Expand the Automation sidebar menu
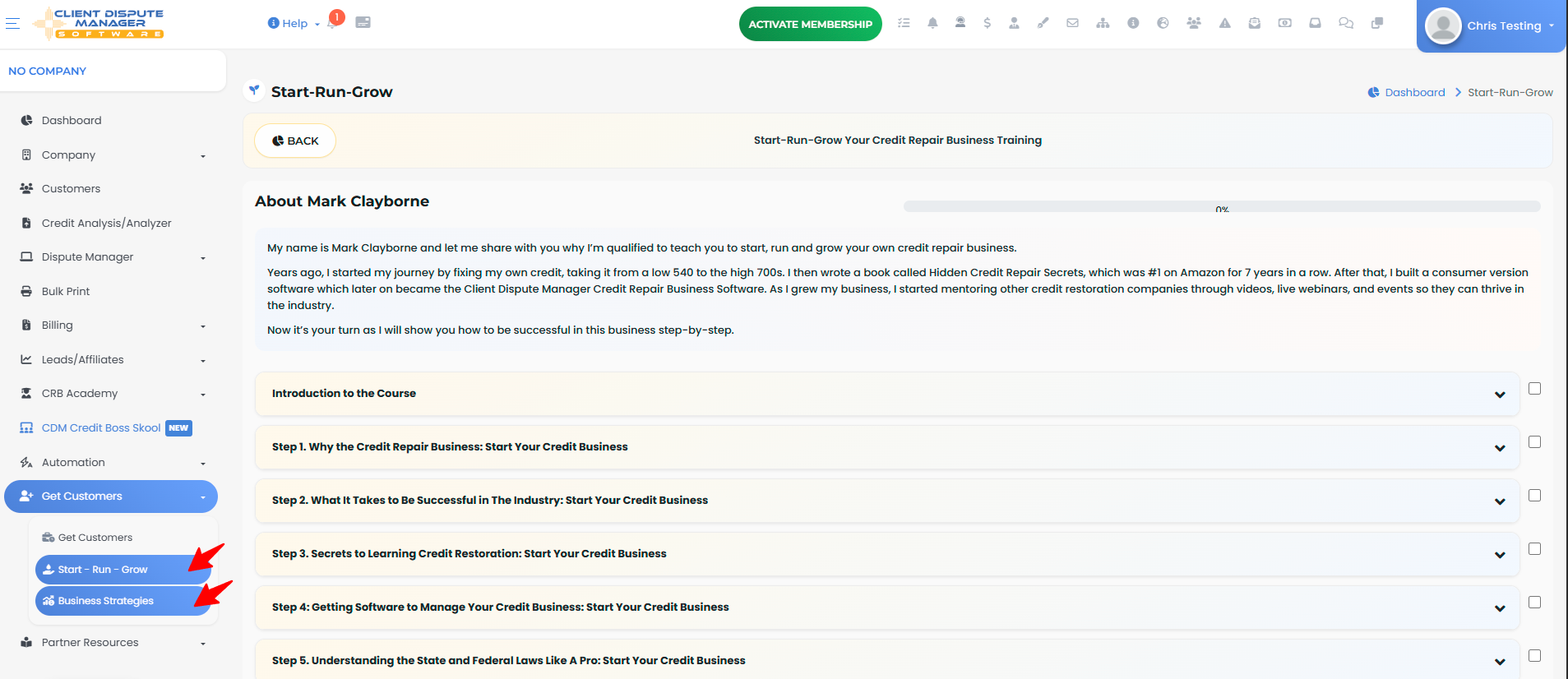Viewport: 1568px width, 679px height. pyautogui.click(x=113, y=462)
